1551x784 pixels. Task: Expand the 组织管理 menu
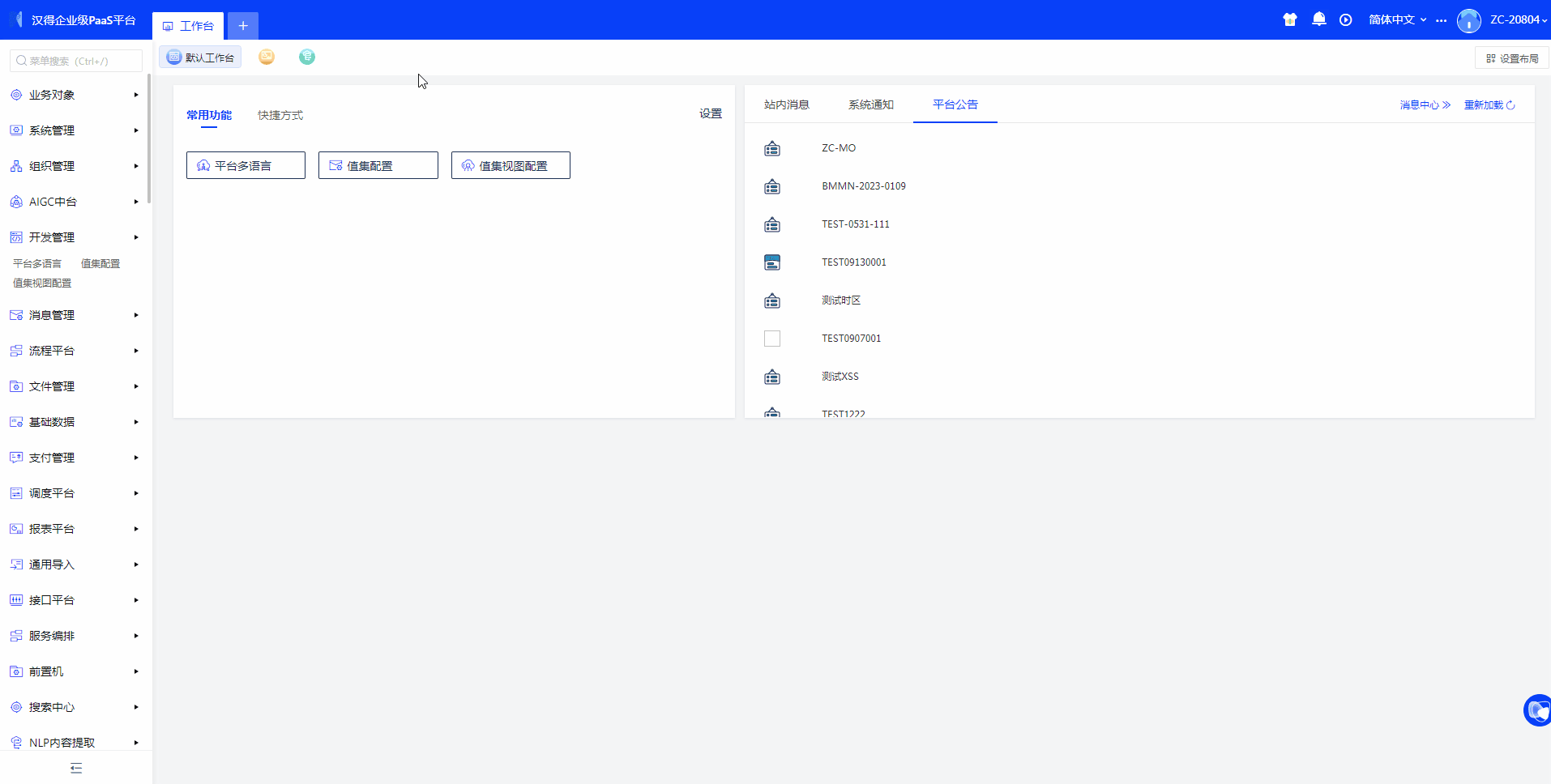tap(75, 166)
